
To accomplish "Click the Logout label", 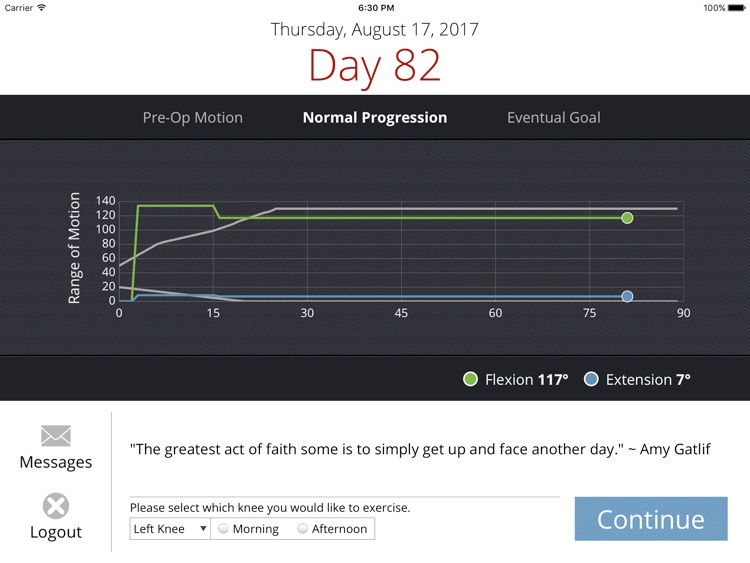I will 56,532.
